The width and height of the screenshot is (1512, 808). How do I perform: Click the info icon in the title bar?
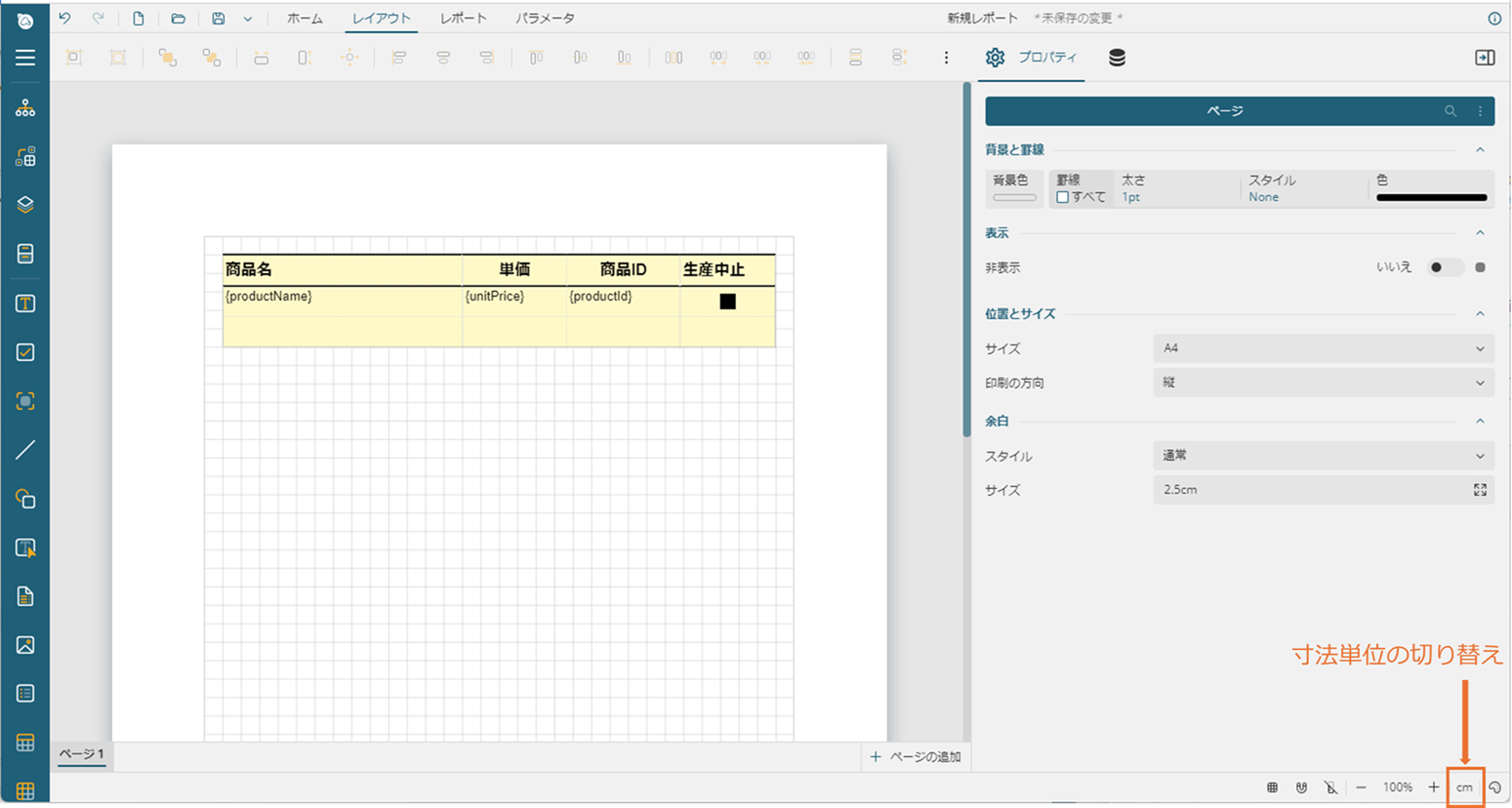tap(1494, 19)
